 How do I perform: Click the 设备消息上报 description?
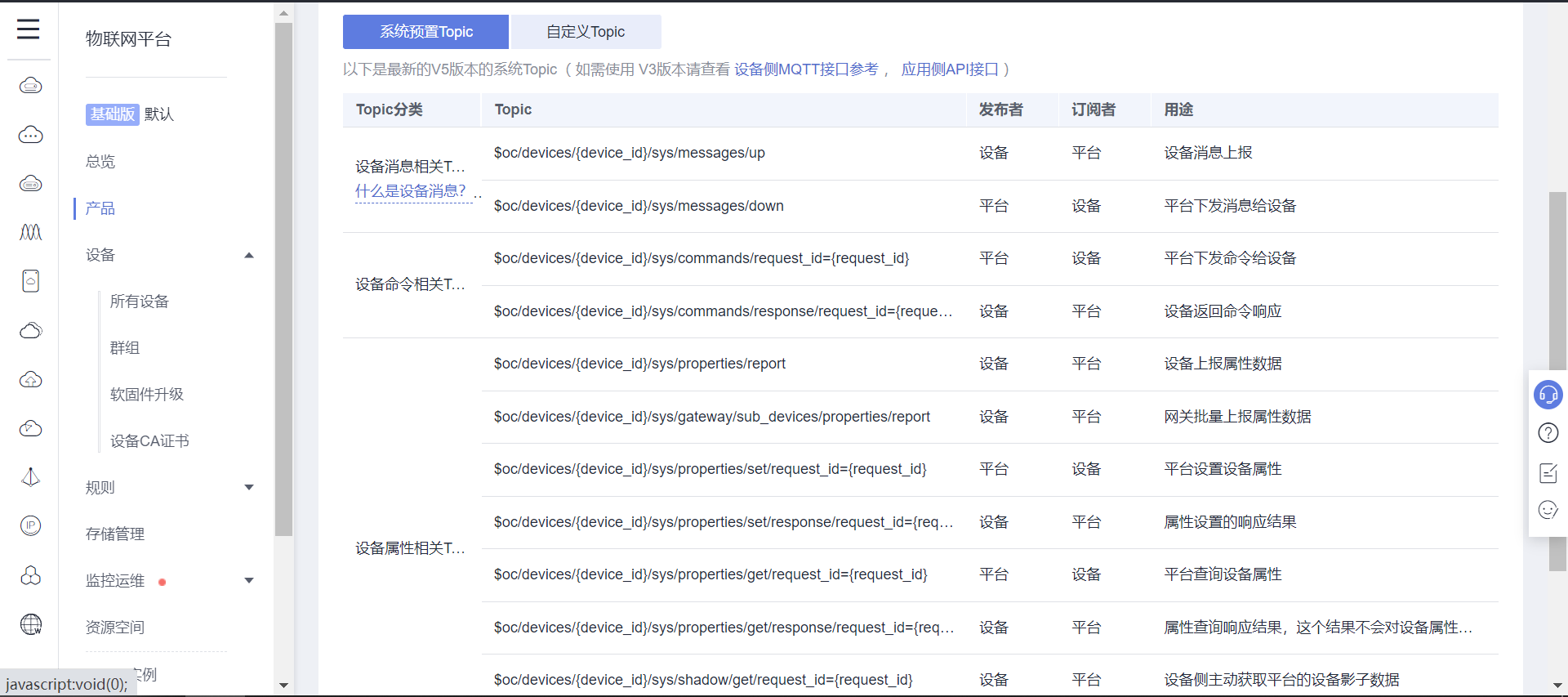coord(1208,153)
